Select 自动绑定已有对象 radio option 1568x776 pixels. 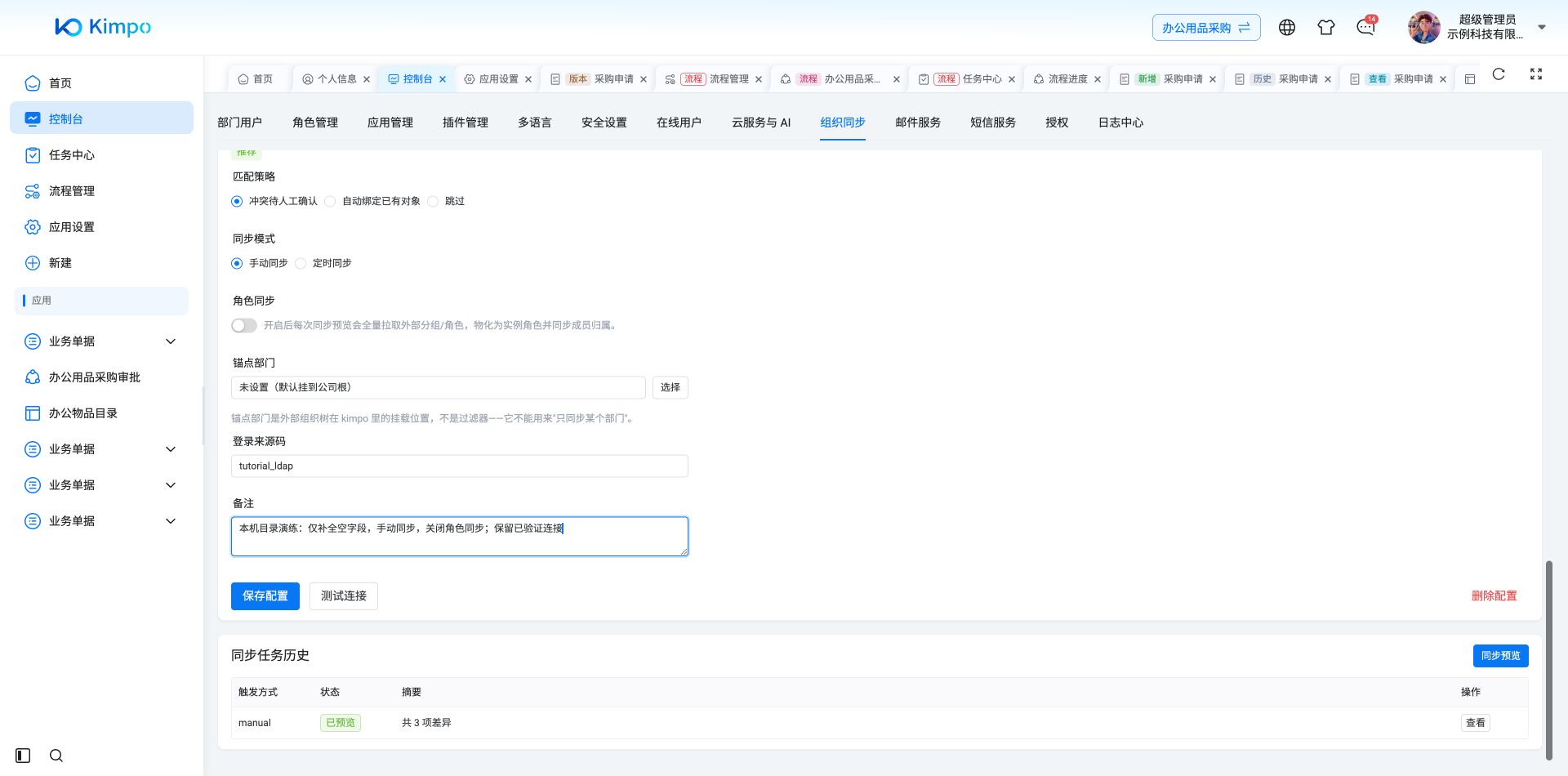pos(330,201)
